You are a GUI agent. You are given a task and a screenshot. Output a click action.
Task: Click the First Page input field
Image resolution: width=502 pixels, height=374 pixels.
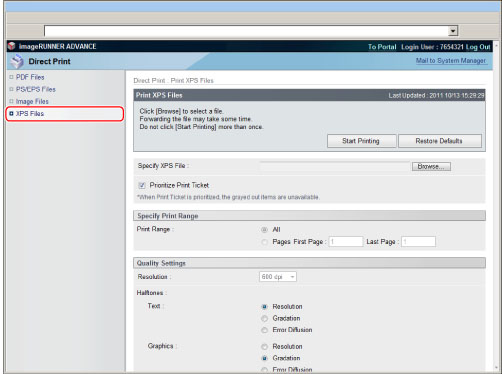pyautogui.click(x=346, y=242)
